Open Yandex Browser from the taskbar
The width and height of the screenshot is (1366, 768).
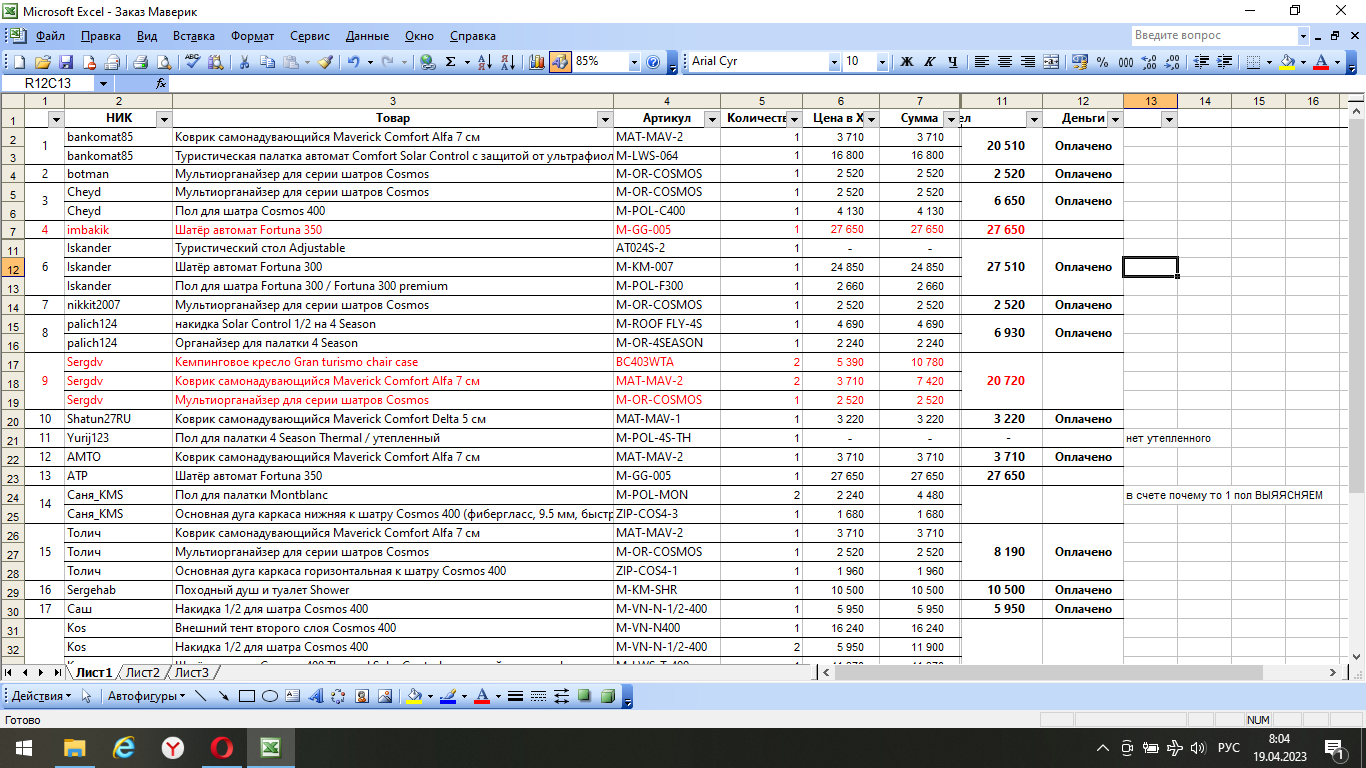point(173,747)
